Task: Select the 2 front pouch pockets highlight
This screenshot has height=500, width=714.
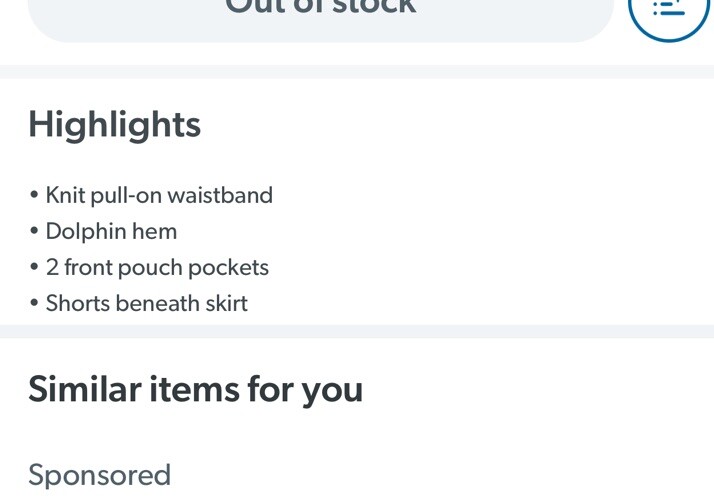Action: tap(157, 268)
